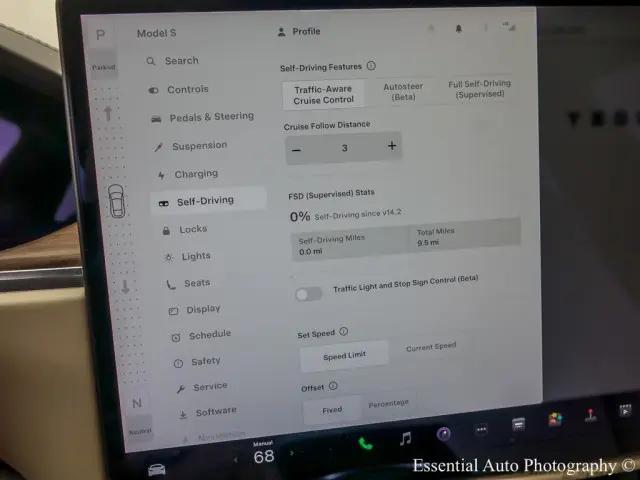Click the toggle icon beside Controls
This screenshot has height=480, width=640.
point(153,90)
